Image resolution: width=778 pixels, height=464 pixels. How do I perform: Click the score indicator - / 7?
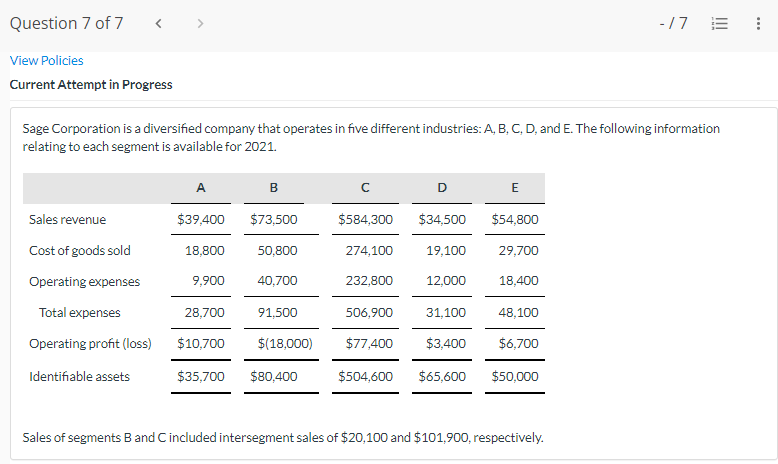[x=673, y=23]
